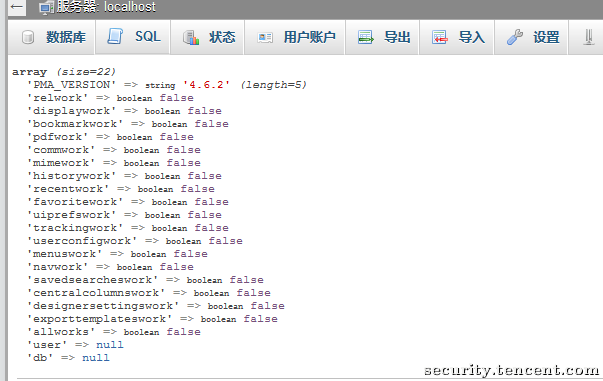The height and width of the screenshot is (381, 603).
Task: Click the 'designersettingswork' key text
Action: (103, 306)
